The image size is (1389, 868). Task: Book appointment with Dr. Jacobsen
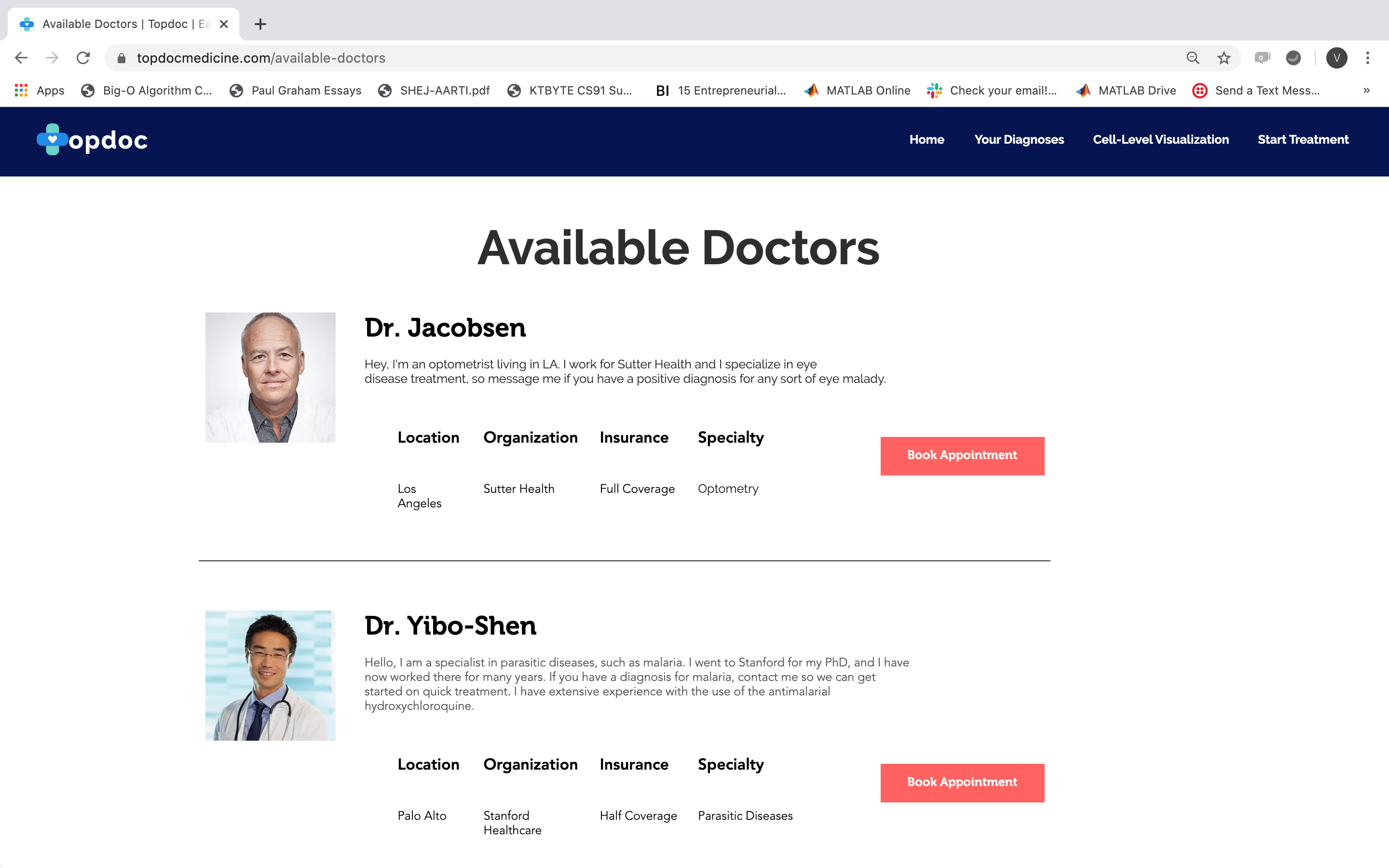pyautogui.click(x=962, y=456)
